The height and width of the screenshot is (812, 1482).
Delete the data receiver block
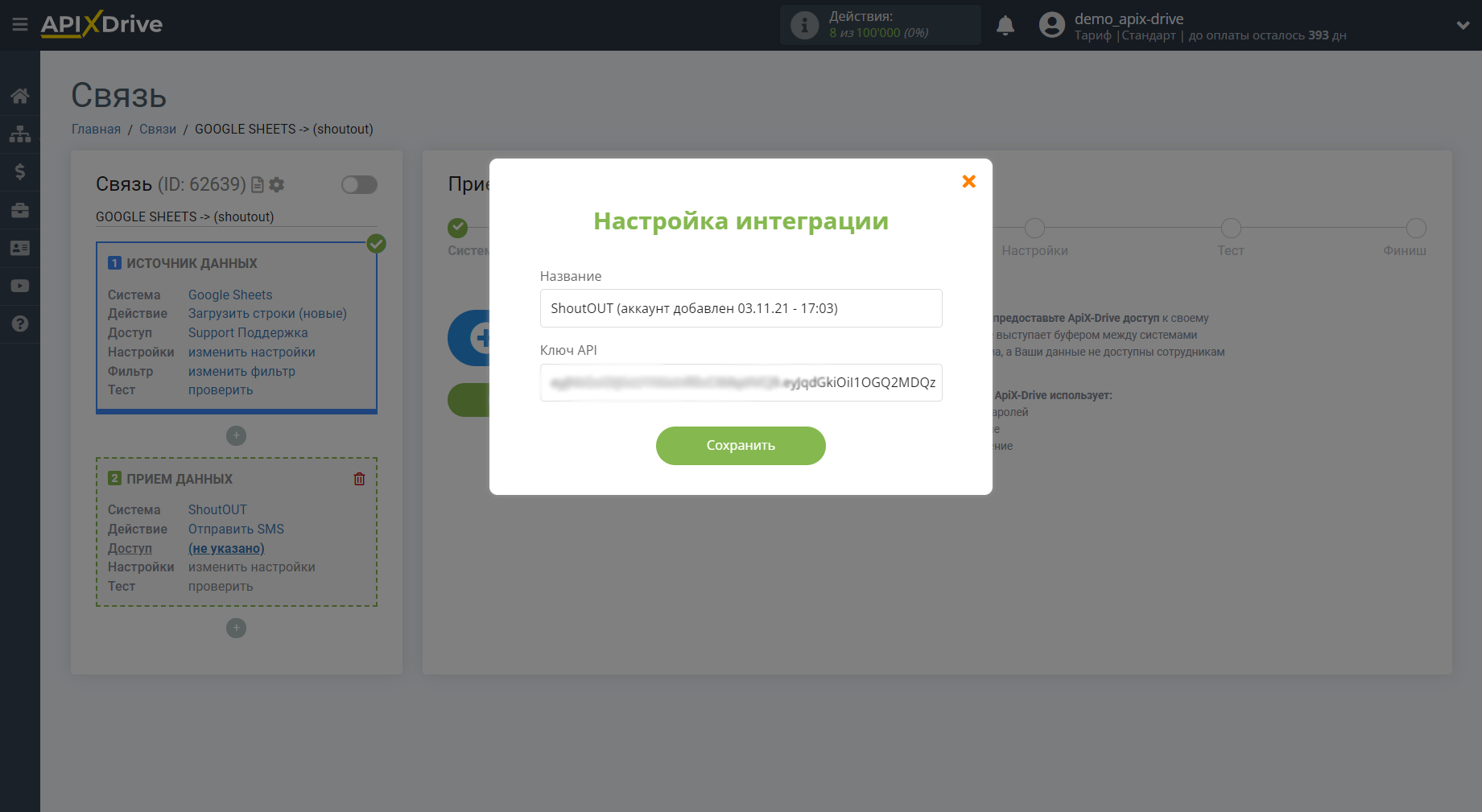coord(359,479)
